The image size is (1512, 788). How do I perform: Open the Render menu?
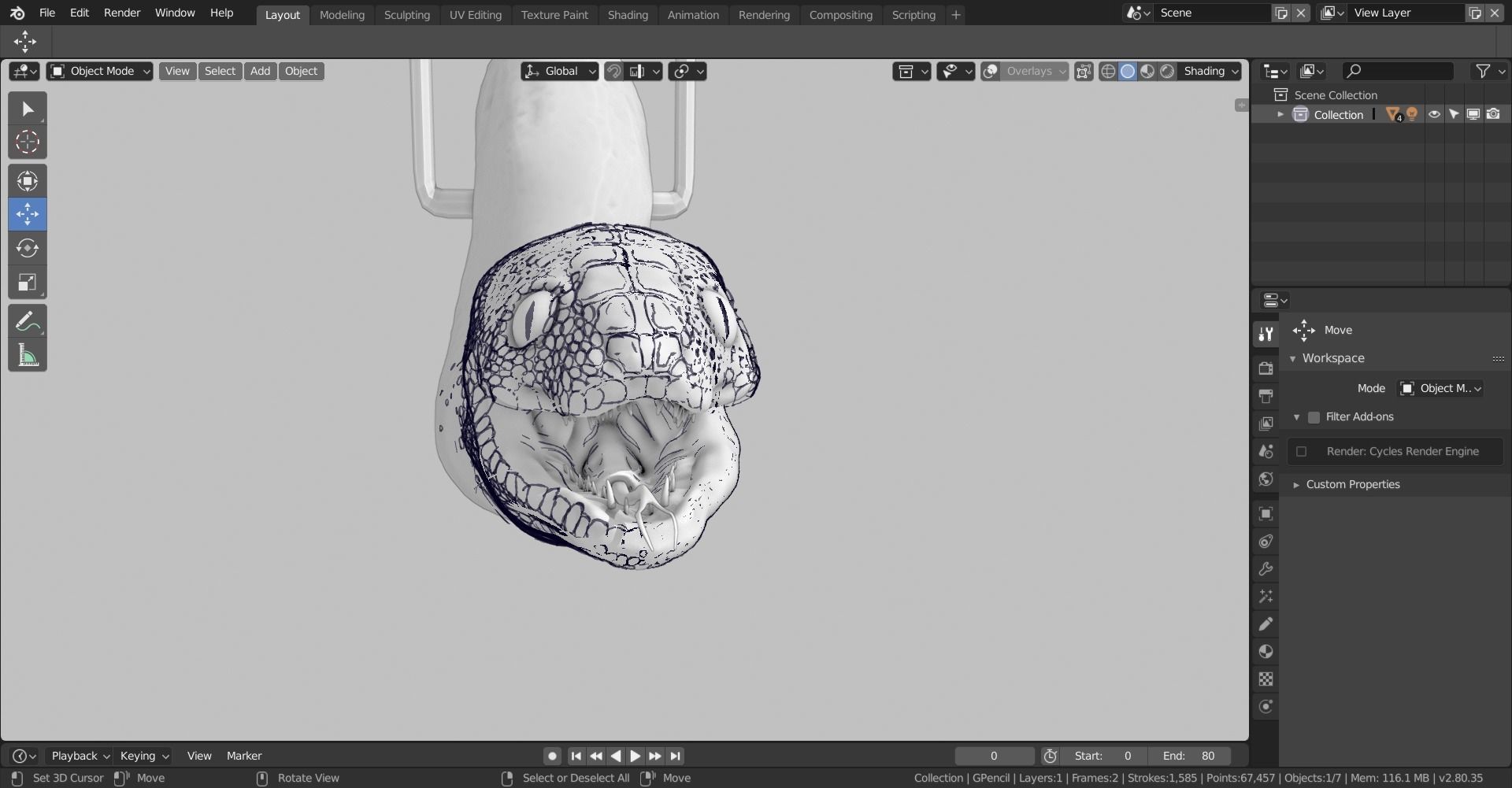pyautogui.click(x=122, y=13)
